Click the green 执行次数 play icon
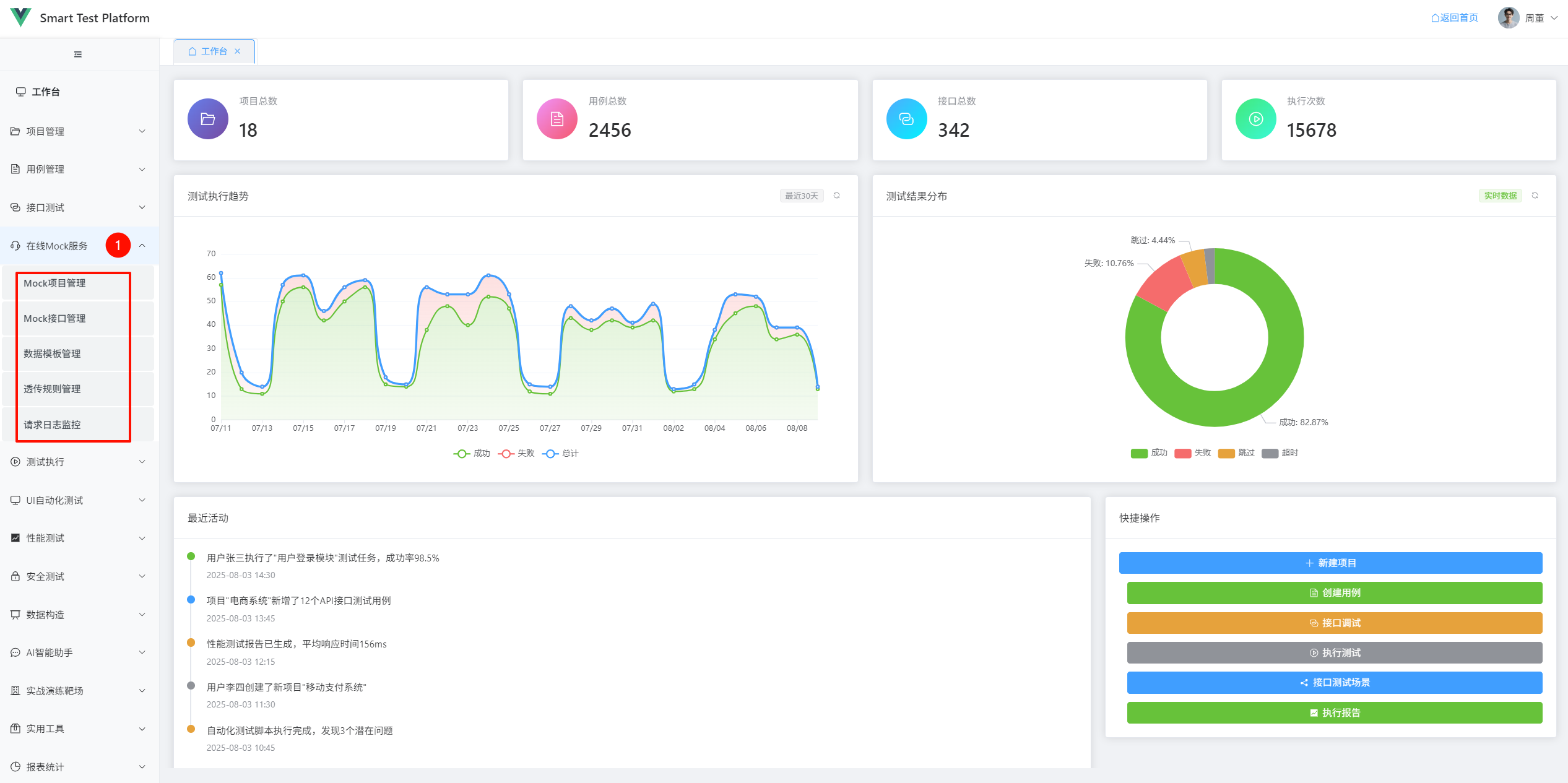Screen dimensions: 1568x783 pos(1255,119)
